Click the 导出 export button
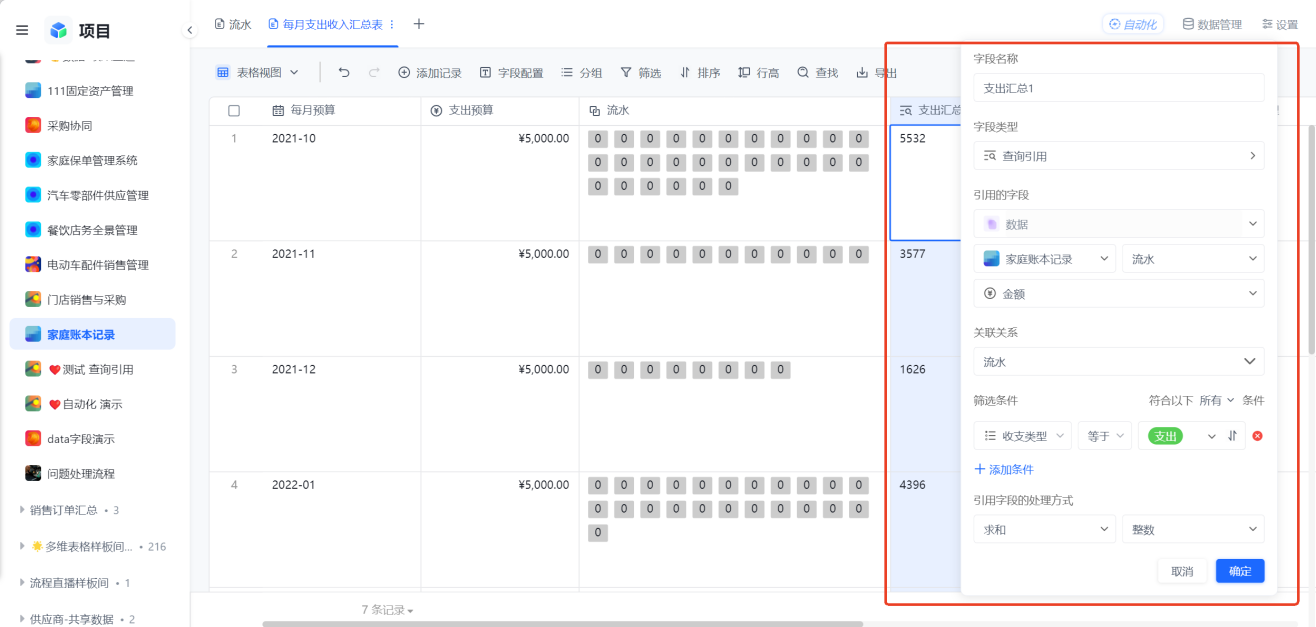 click(x=876, y=73)
